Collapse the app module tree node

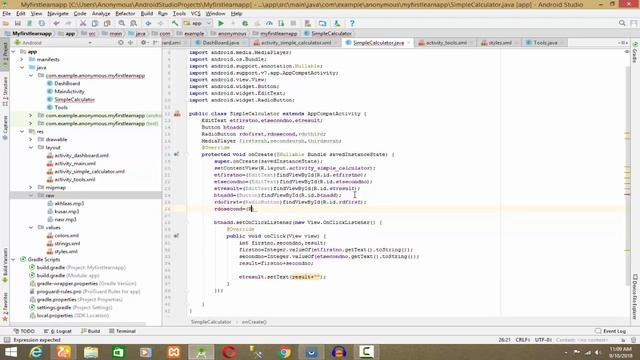[14, 52]
